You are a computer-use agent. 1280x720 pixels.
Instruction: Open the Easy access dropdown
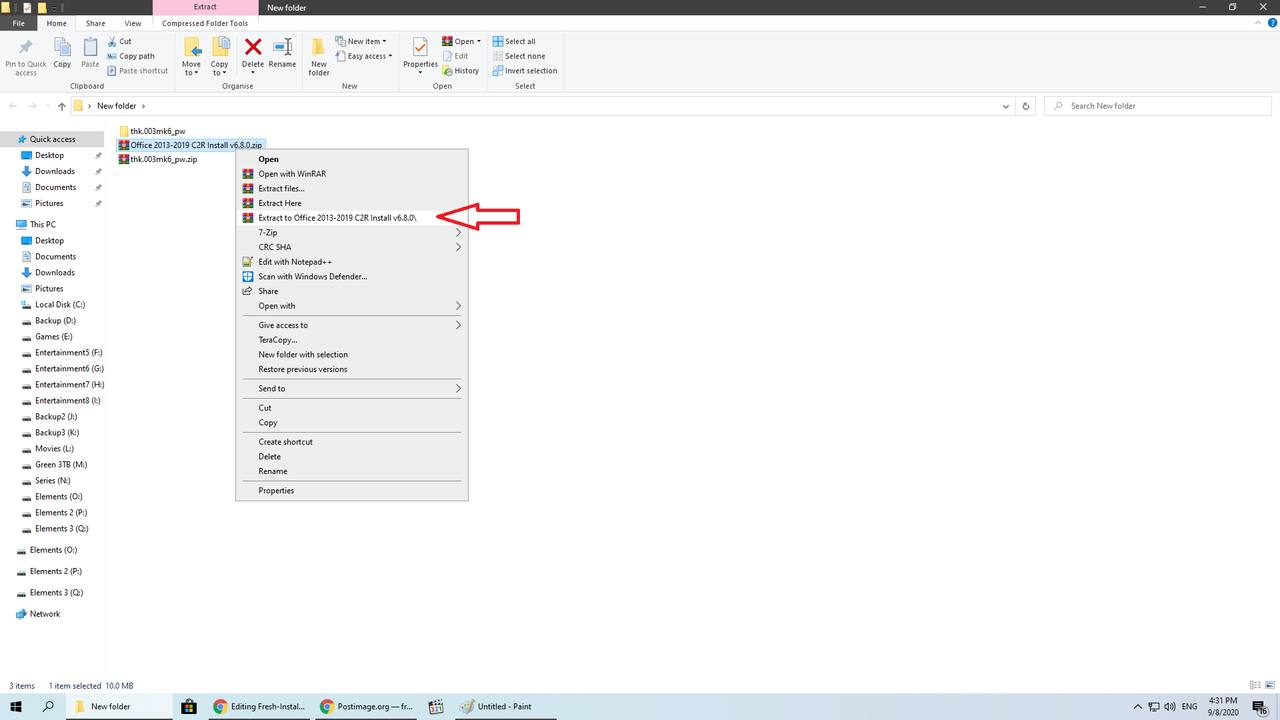click(x=364, y=56)
